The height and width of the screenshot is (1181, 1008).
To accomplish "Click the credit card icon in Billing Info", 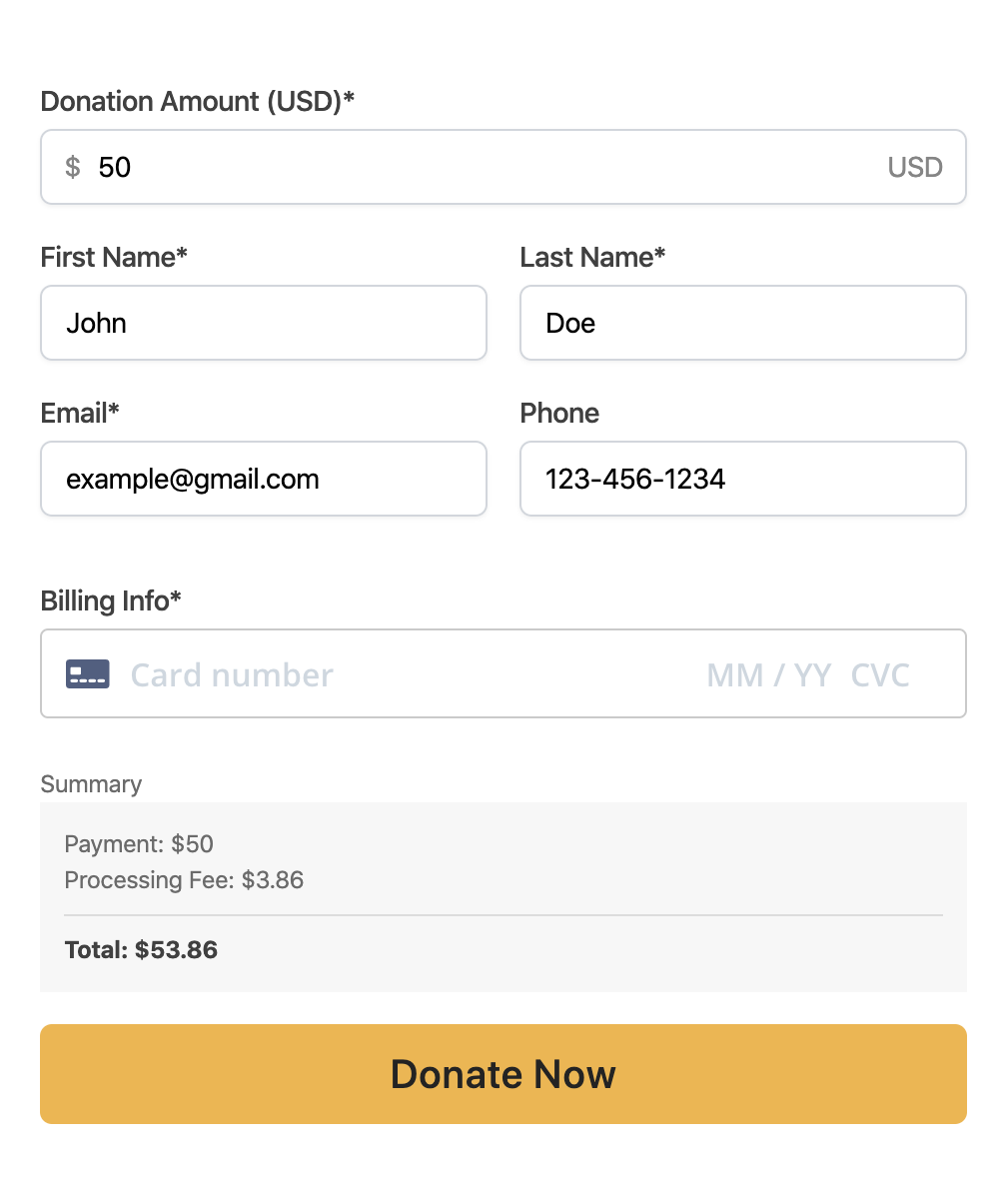I will 87,674.
